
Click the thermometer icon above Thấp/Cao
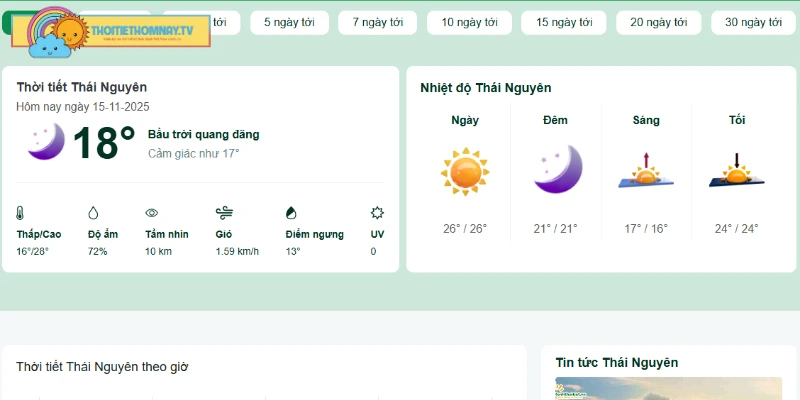tap(20, 213)
